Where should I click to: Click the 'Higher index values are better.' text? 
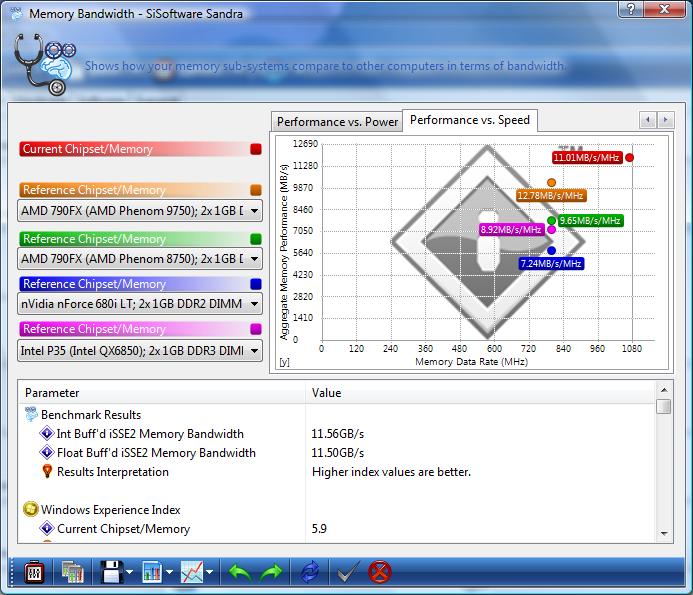(x=391, y=472)
